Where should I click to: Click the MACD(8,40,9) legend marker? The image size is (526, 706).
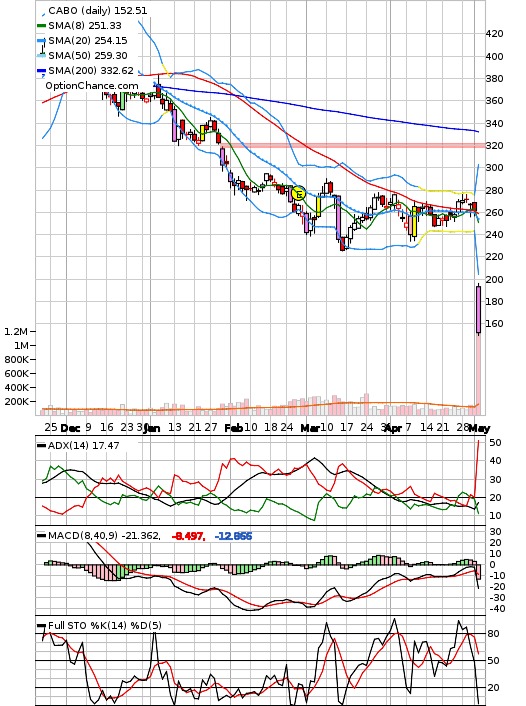click(x=41, y=536)
